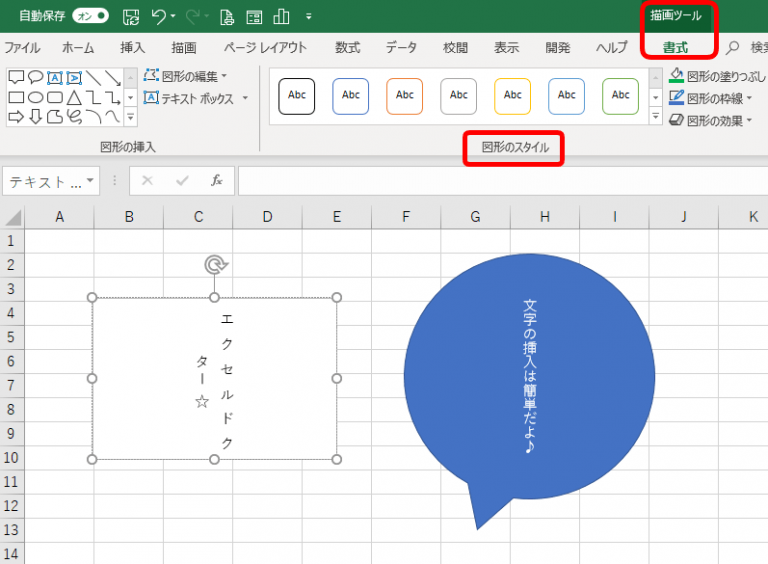768x564 pixels.
Task: Open the 挿入 ribbon tab
Action: pyautogui.click(x=132, y=47)
